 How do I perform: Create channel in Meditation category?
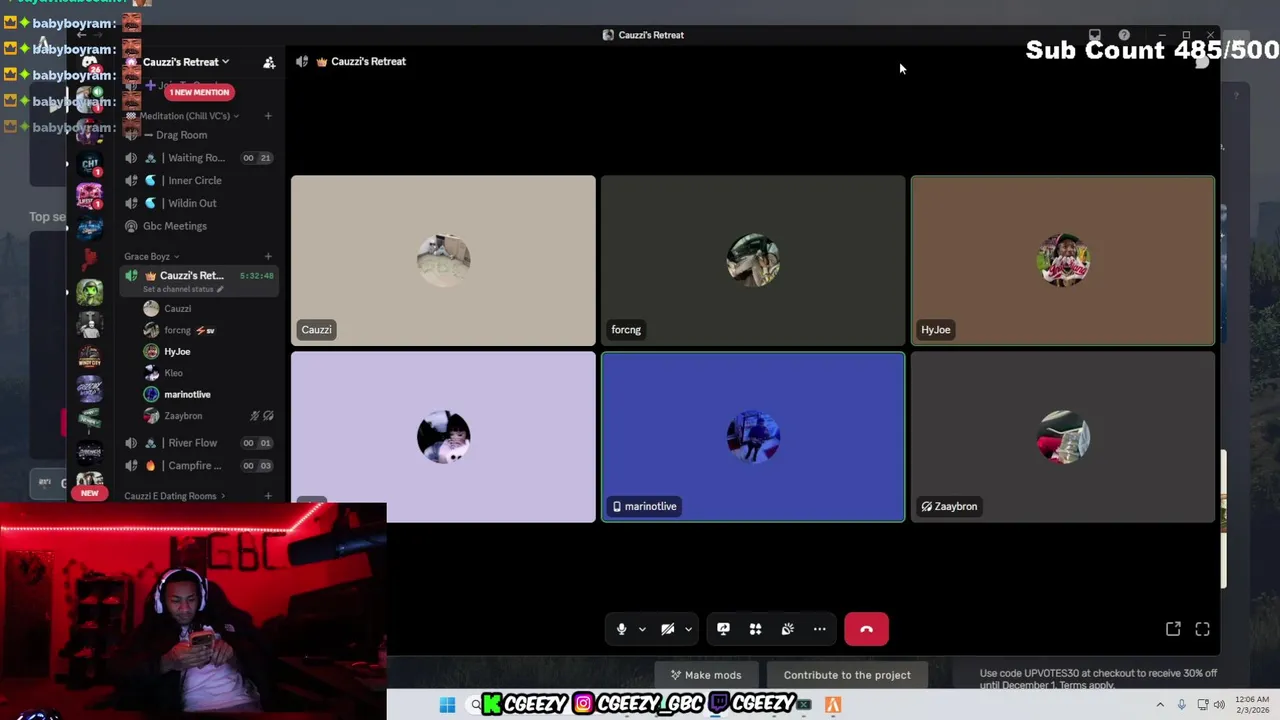click(x=268, y=116)
